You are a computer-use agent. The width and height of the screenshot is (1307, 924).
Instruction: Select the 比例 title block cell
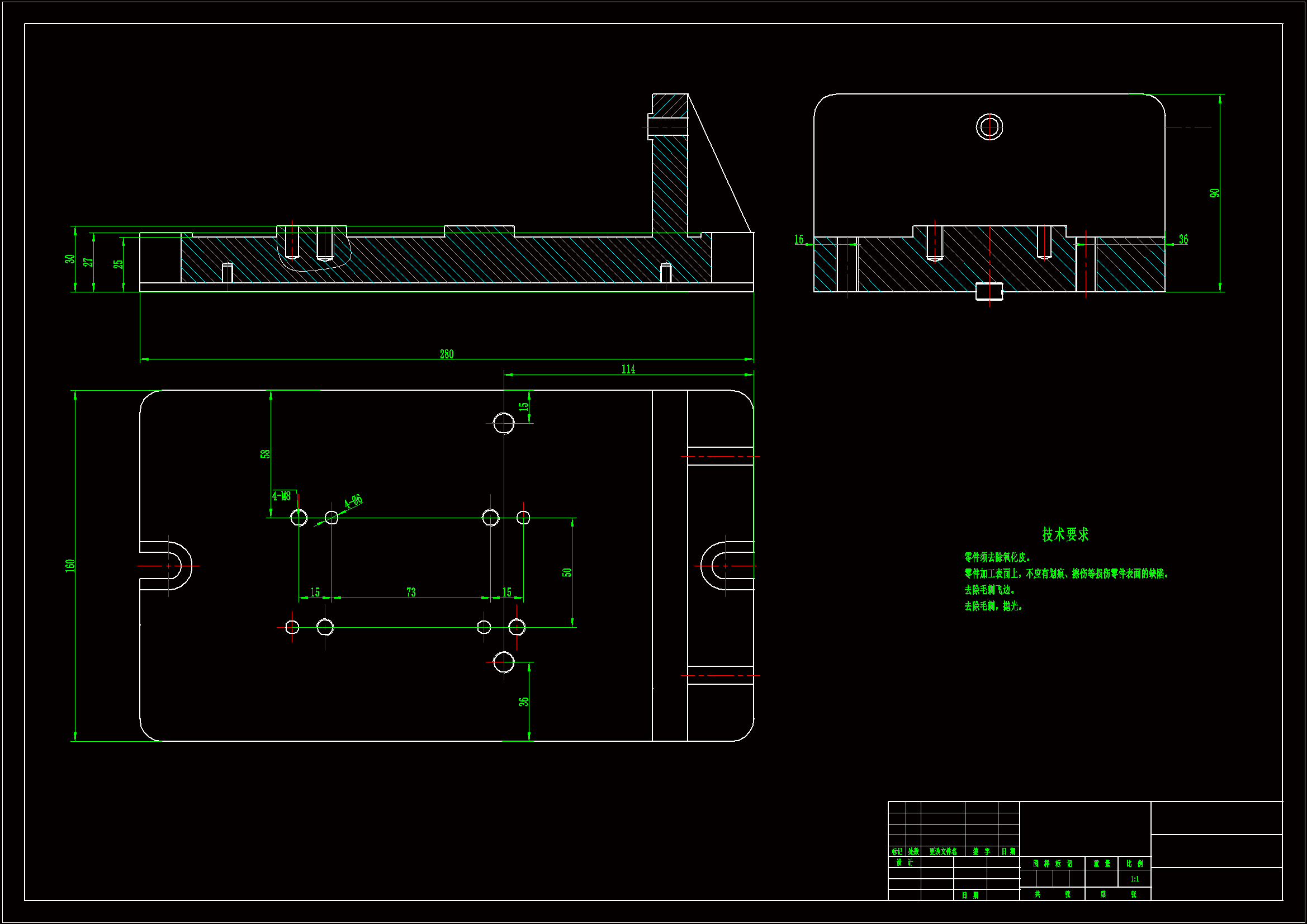click(1134, 864)
